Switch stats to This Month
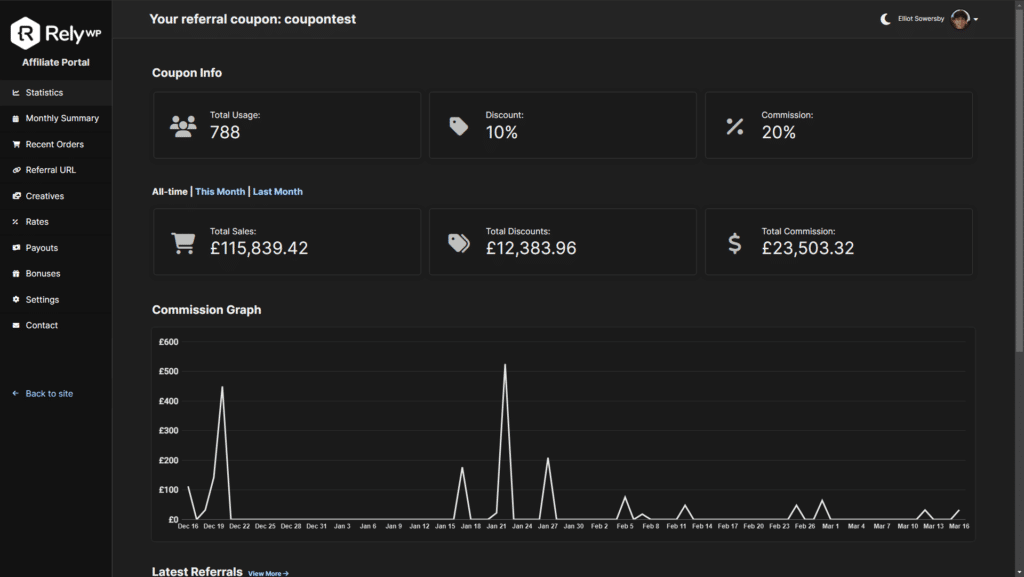 point(220,192)
